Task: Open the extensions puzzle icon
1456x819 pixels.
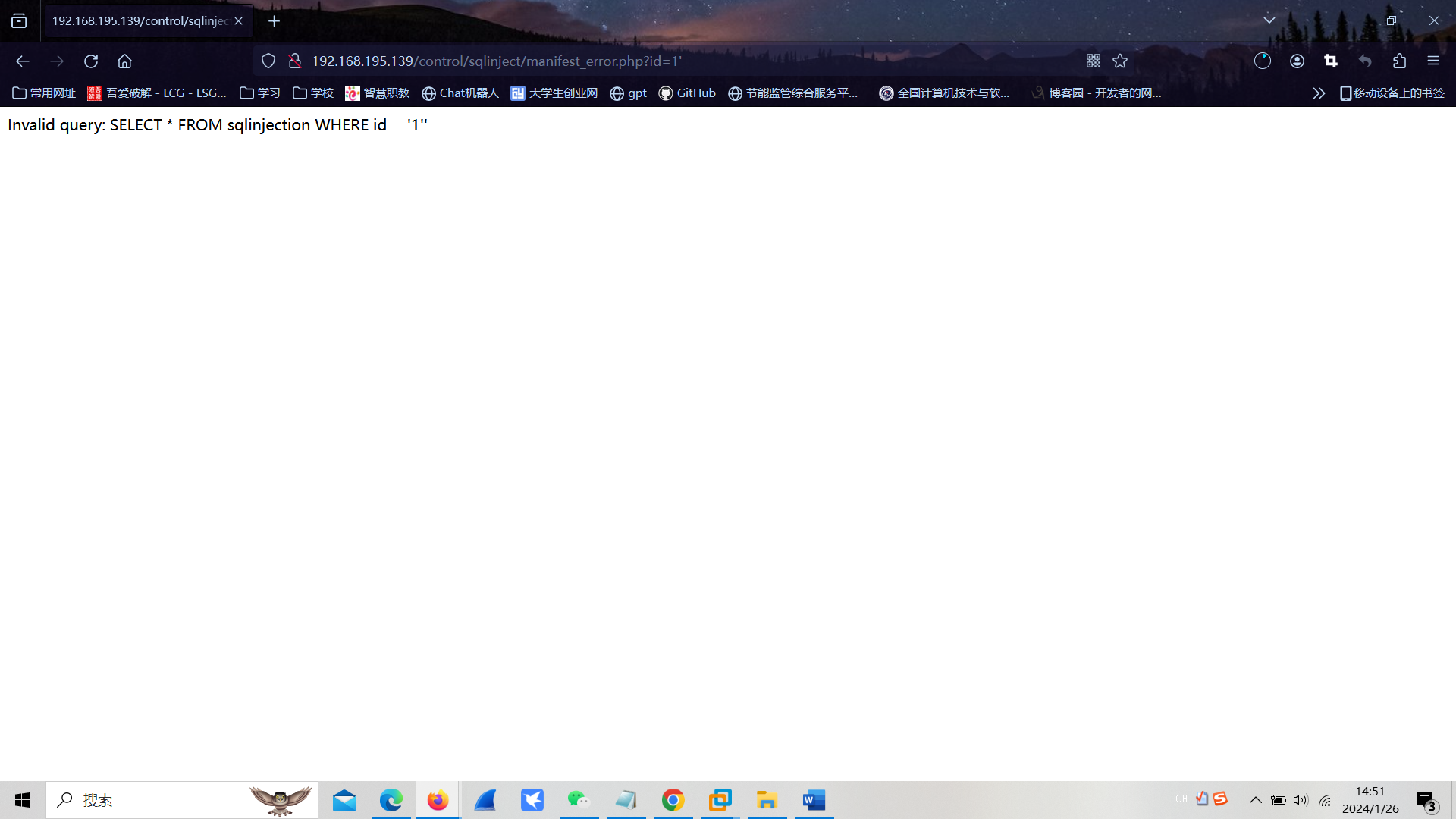Action: (x=1399, y=61)
